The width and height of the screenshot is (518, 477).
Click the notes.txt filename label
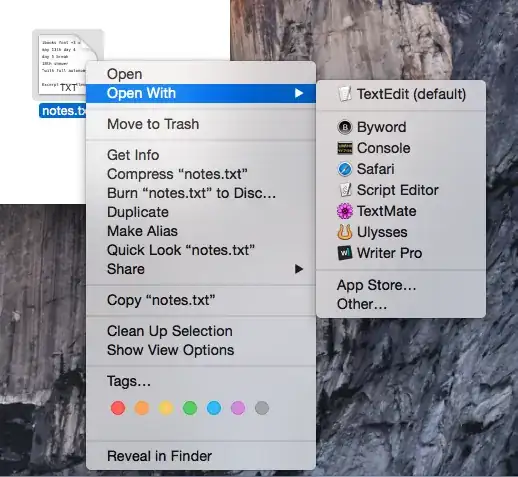[x=63, y=111]
